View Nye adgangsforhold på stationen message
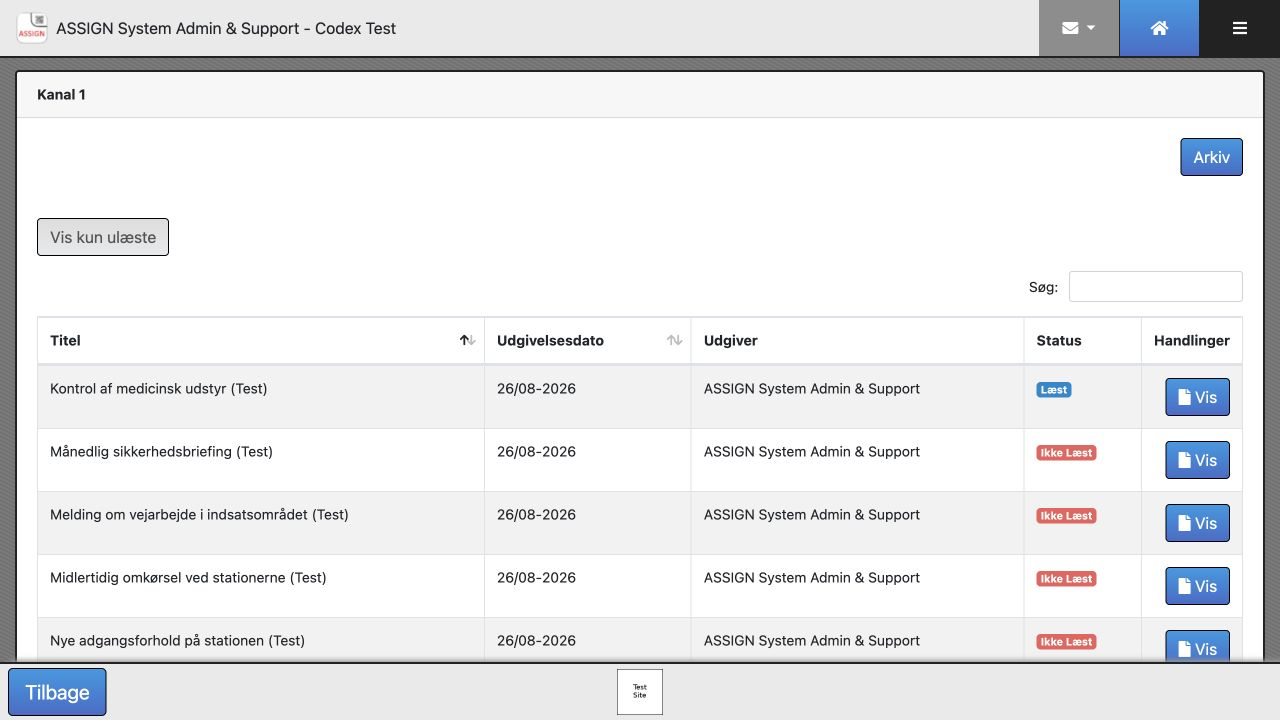This screenshot has width=1280, height=720. [1197, 646]
